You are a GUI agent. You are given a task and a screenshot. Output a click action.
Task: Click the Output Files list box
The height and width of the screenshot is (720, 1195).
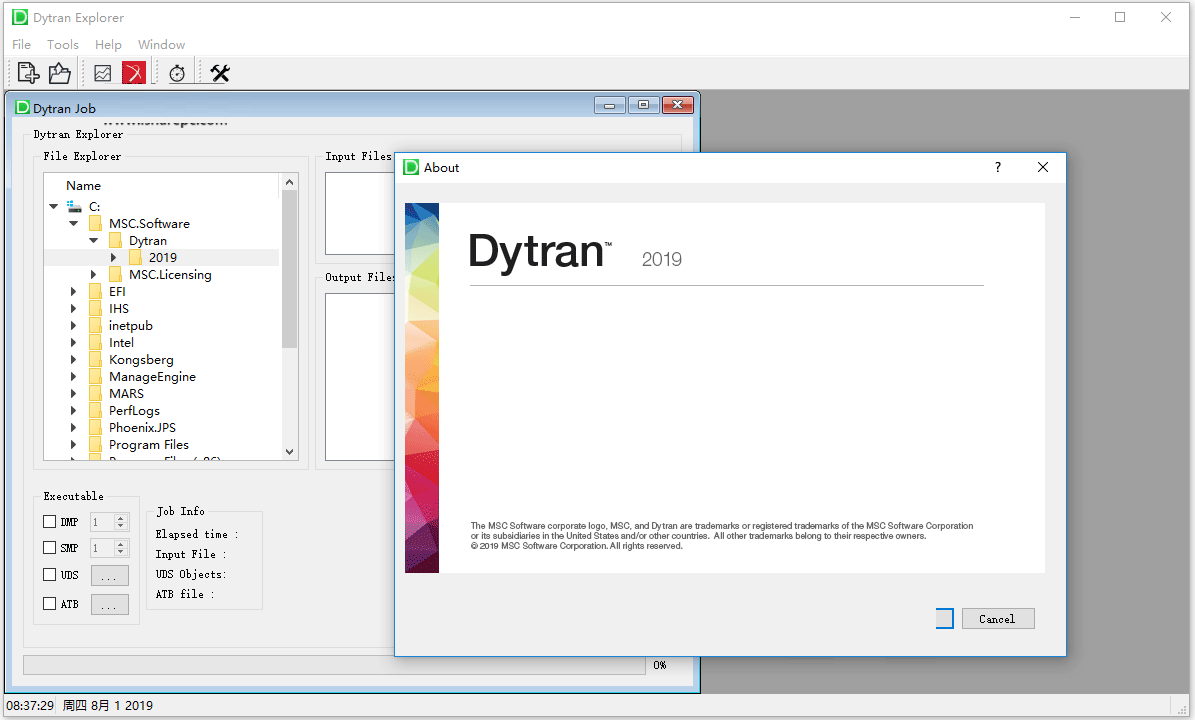(360, 376)
